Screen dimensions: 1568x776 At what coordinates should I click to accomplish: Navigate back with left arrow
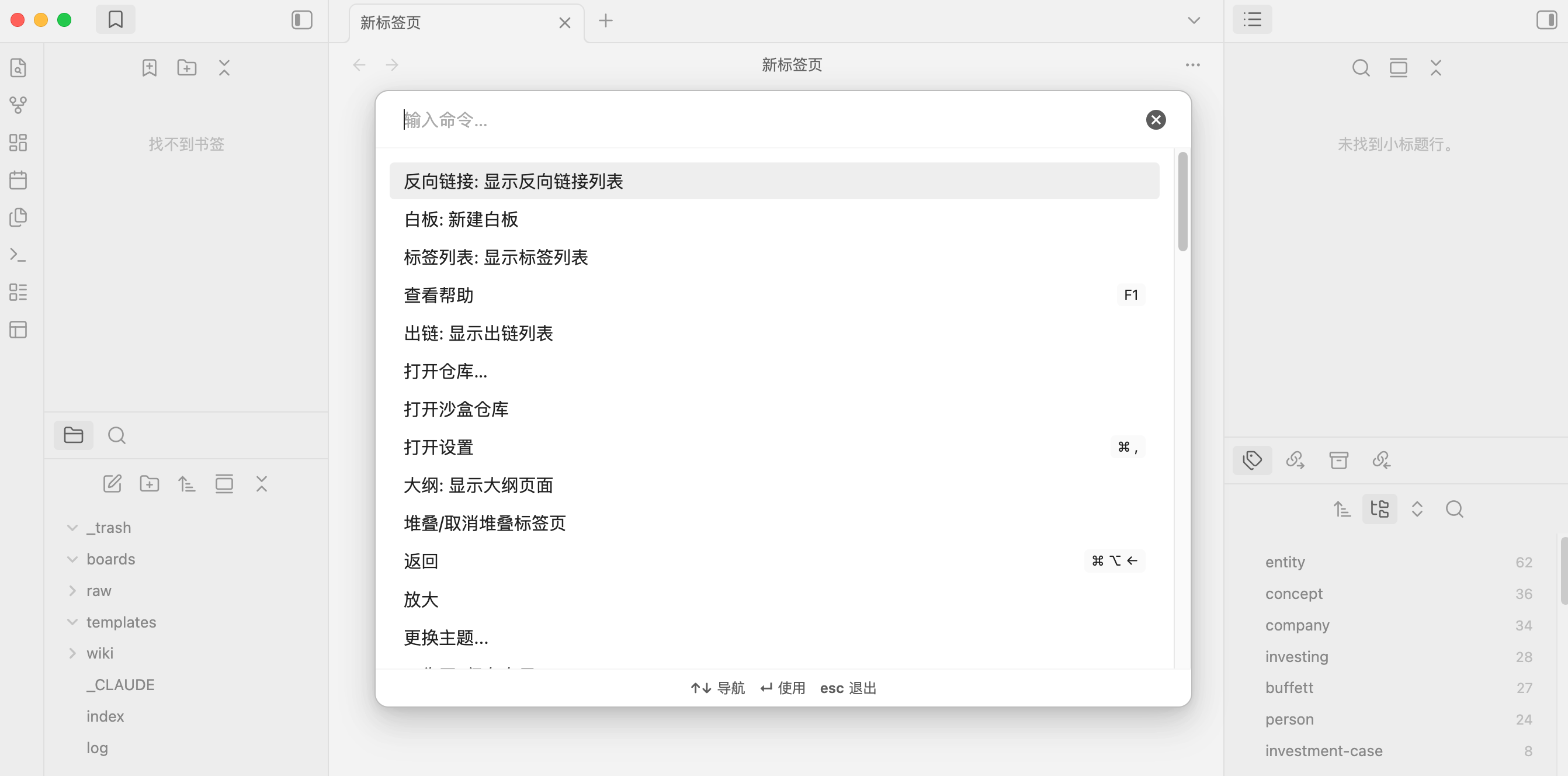[x=359, y=65]
